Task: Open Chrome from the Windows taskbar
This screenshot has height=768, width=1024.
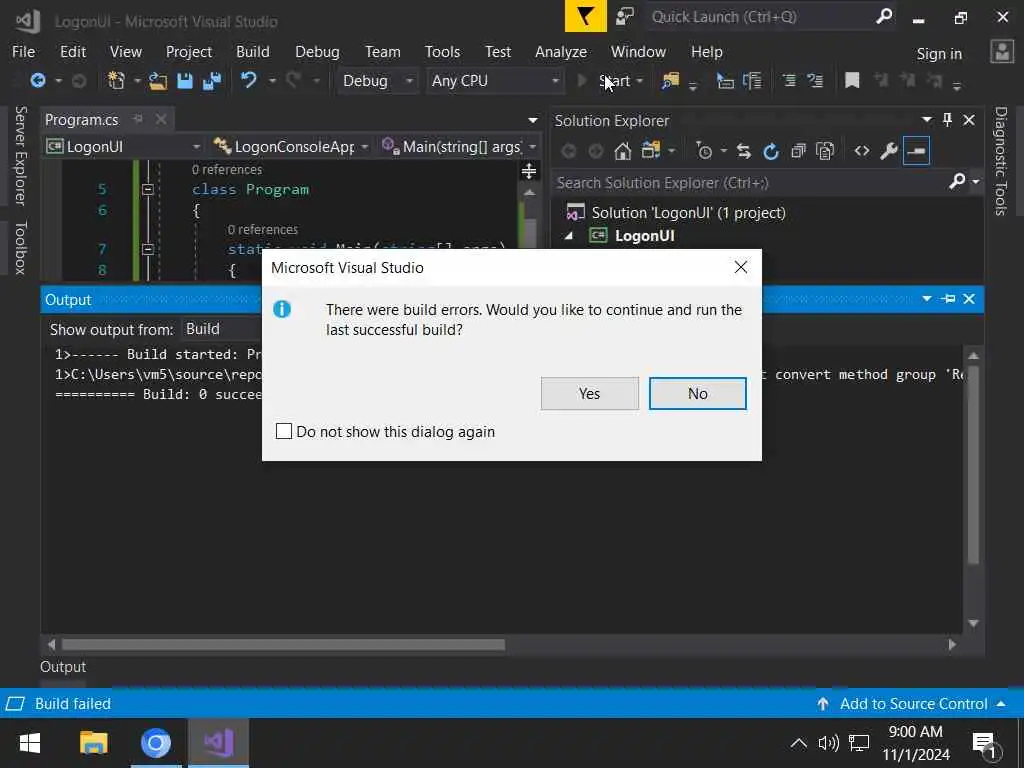Action: point(156,743)
